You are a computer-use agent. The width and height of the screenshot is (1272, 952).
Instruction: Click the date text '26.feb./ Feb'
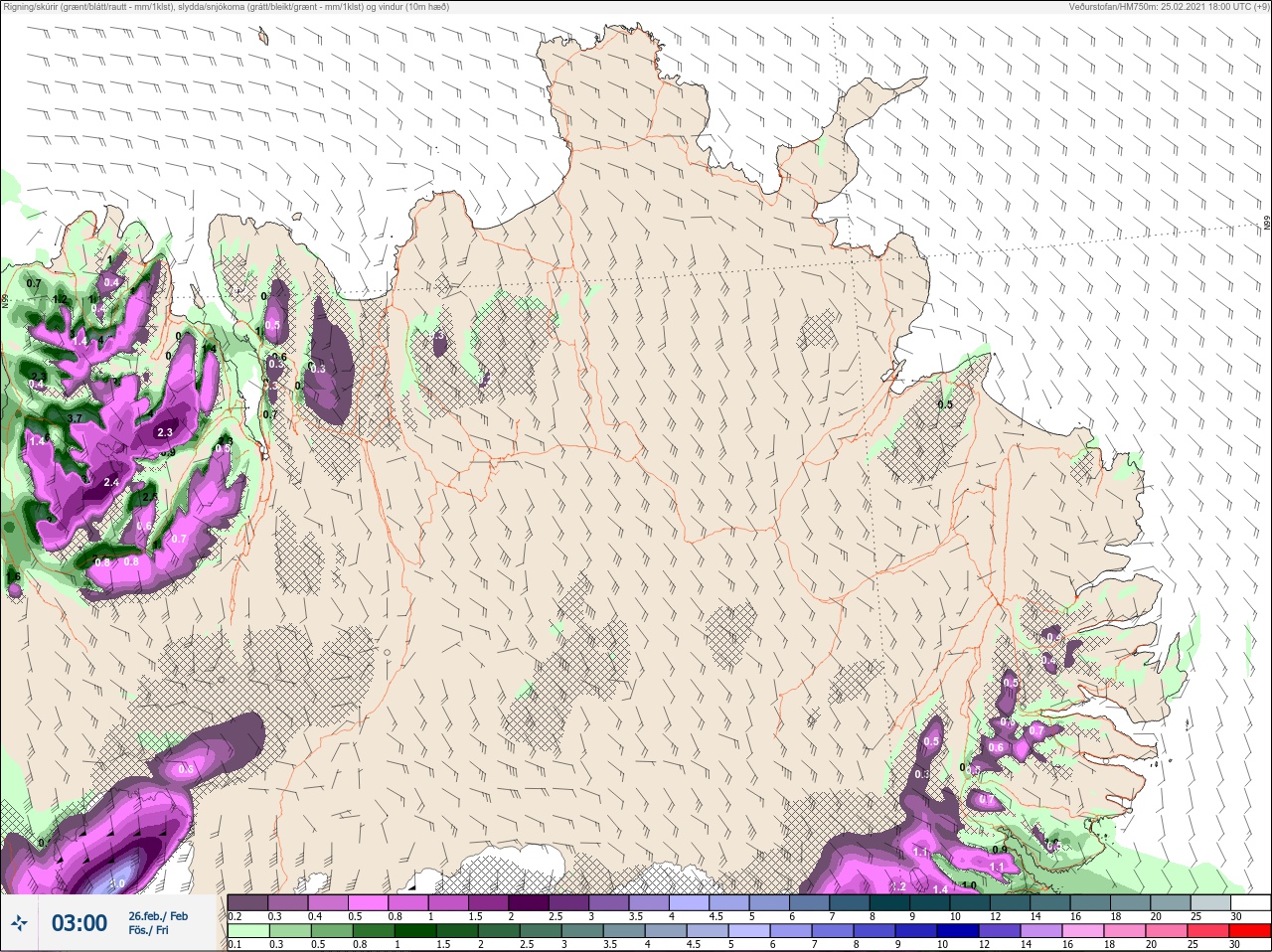click(158, 915)
